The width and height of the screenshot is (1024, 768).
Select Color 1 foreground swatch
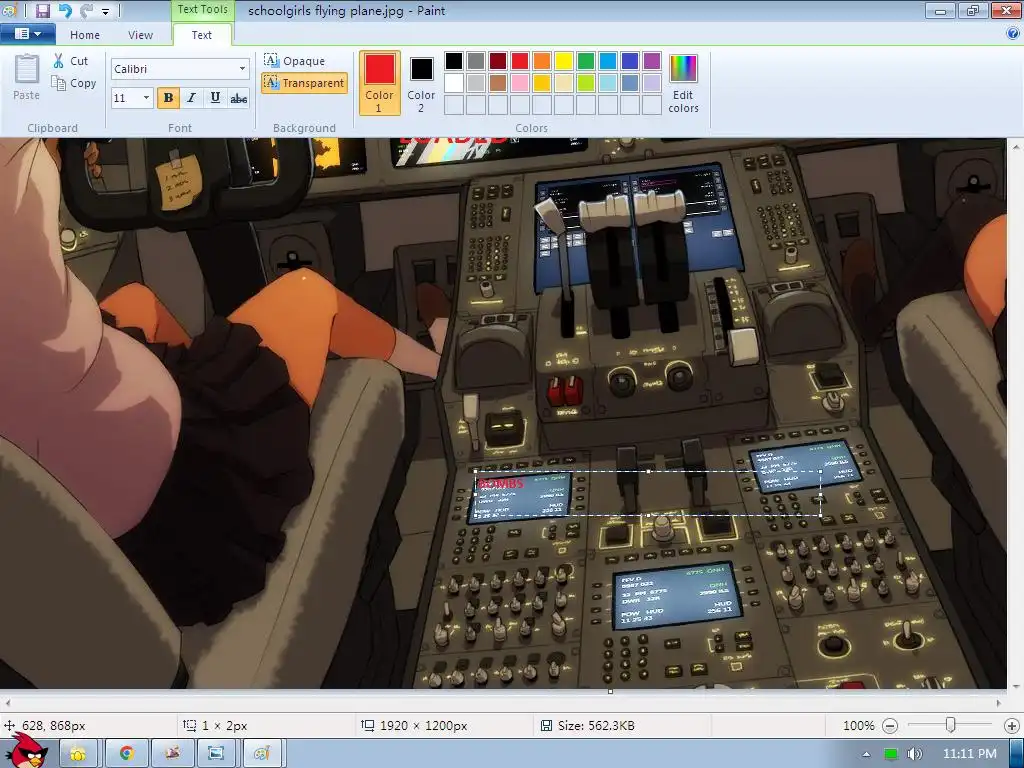[x=379, y=83]
